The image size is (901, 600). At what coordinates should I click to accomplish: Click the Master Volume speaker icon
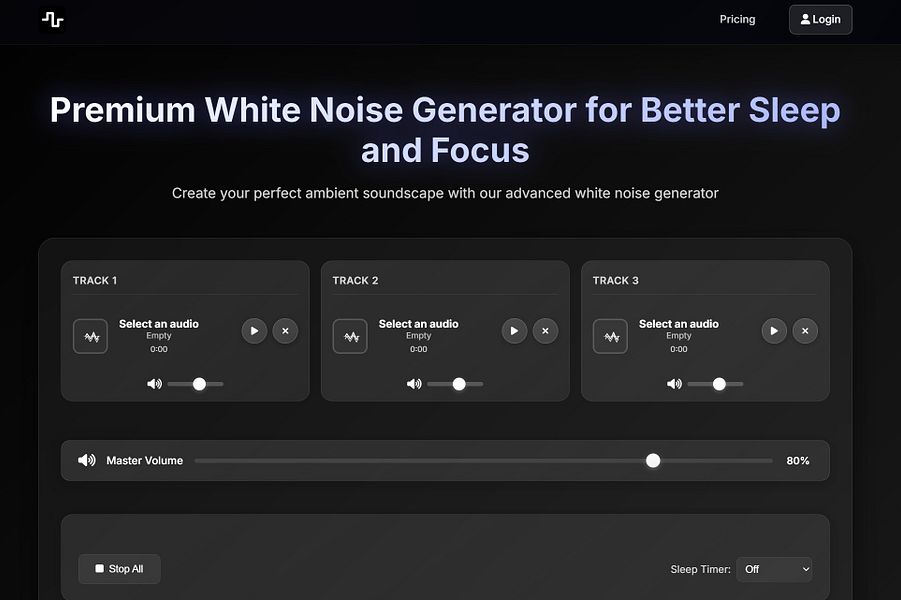tap(86, 460)
